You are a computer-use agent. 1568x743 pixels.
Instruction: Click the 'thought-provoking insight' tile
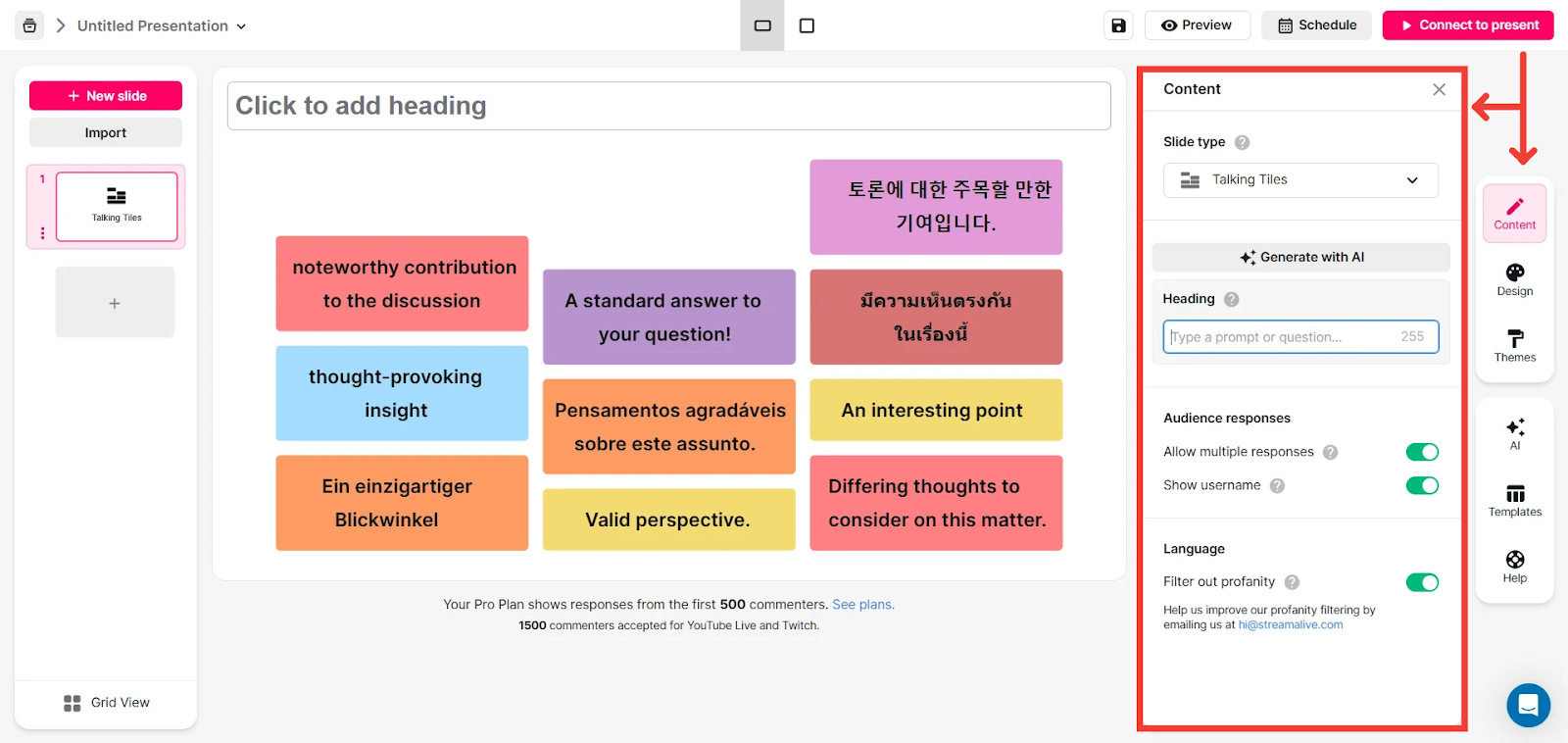pyautogui.click(x=402, y=393)
